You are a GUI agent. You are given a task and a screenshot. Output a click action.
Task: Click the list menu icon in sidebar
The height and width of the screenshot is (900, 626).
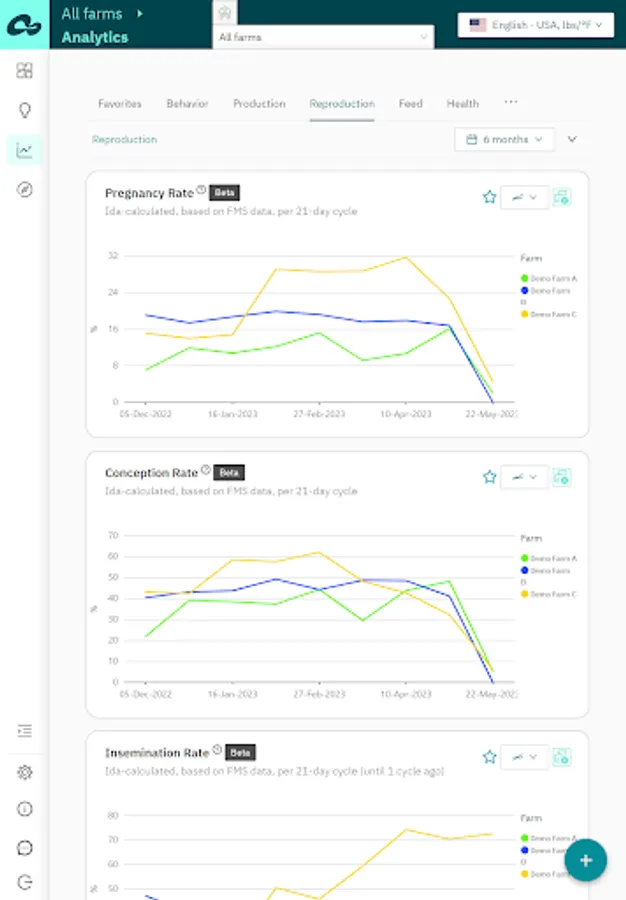coord(25,731)
